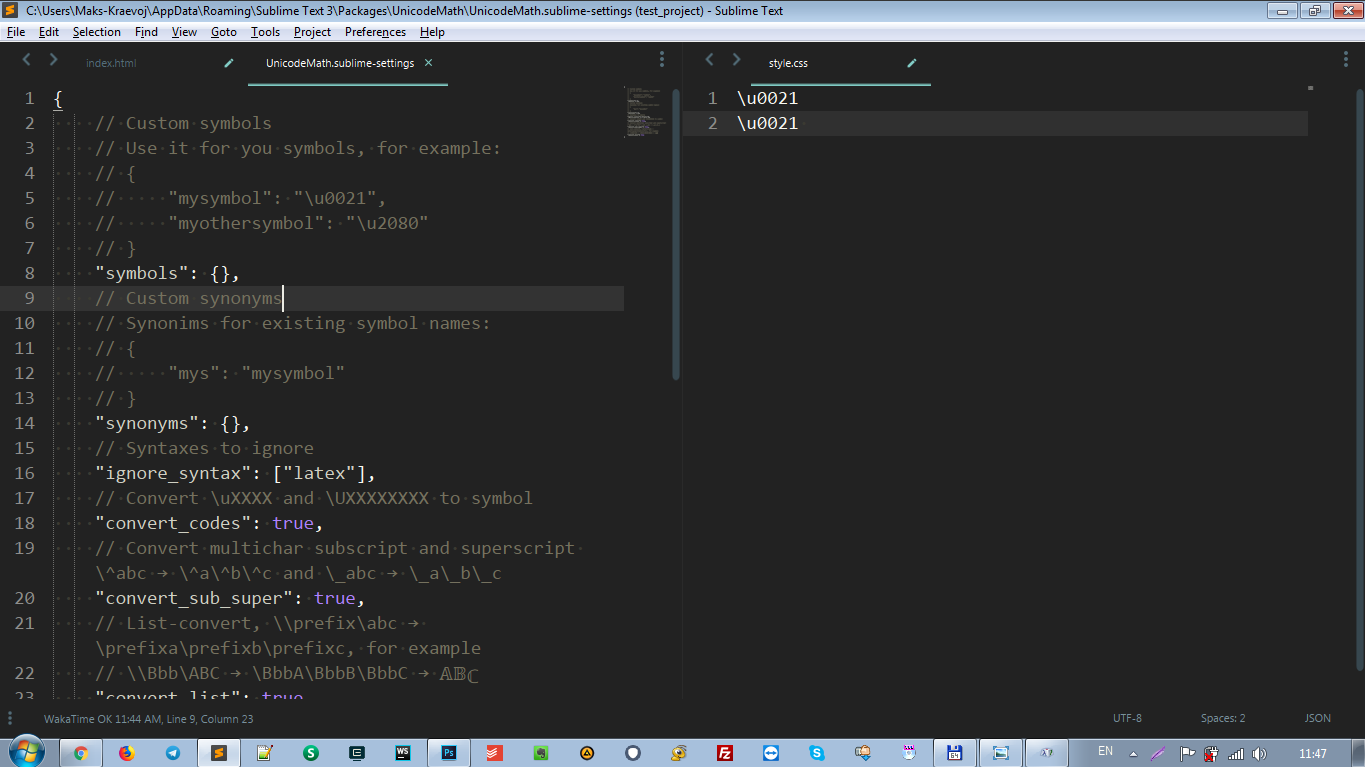This screenshot has width=1365, height=767.
Task: Open the Find menu
Action: tap(146, 32)
